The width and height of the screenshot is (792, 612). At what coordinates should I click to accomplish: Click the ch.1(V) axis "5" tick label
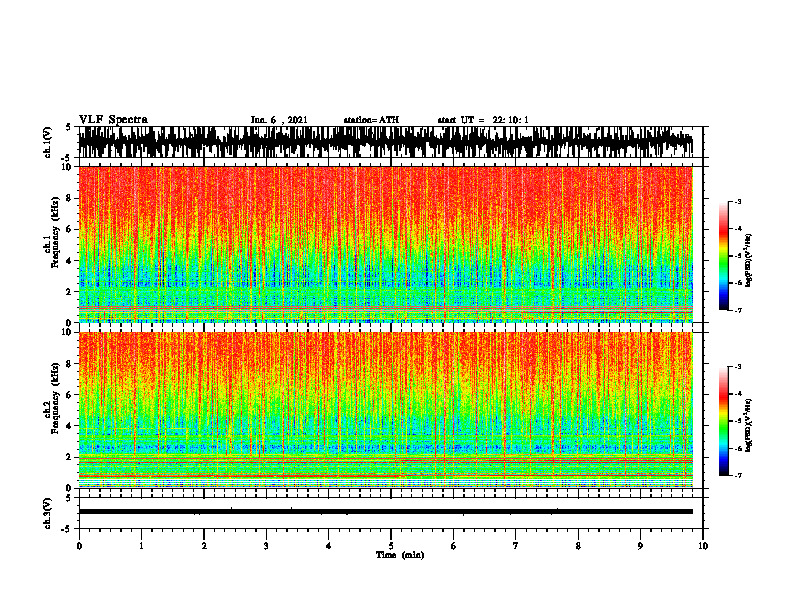[x=69, y=127]
